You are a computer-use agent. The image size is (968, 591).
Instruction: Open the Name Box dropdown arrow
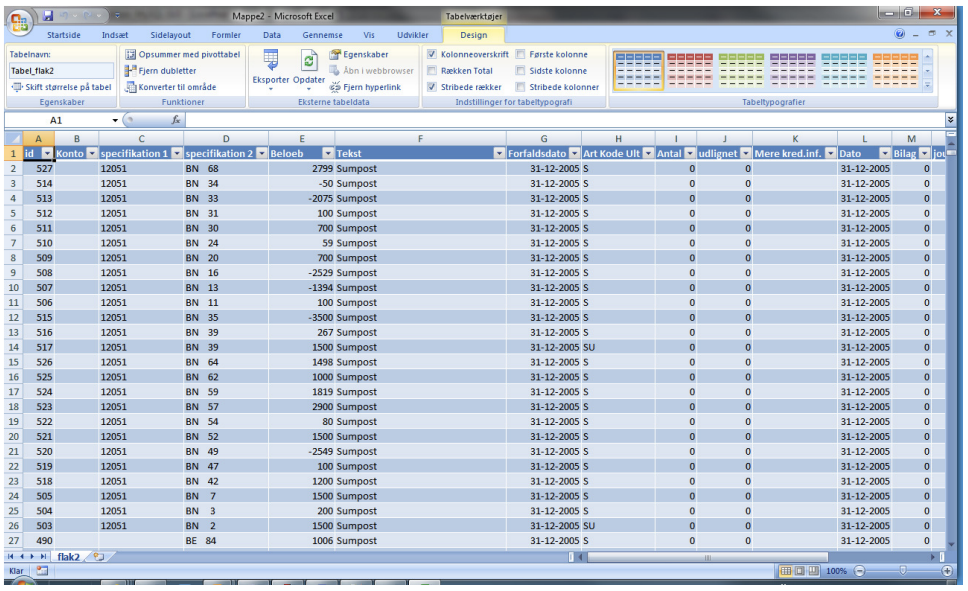click(115, 120)
